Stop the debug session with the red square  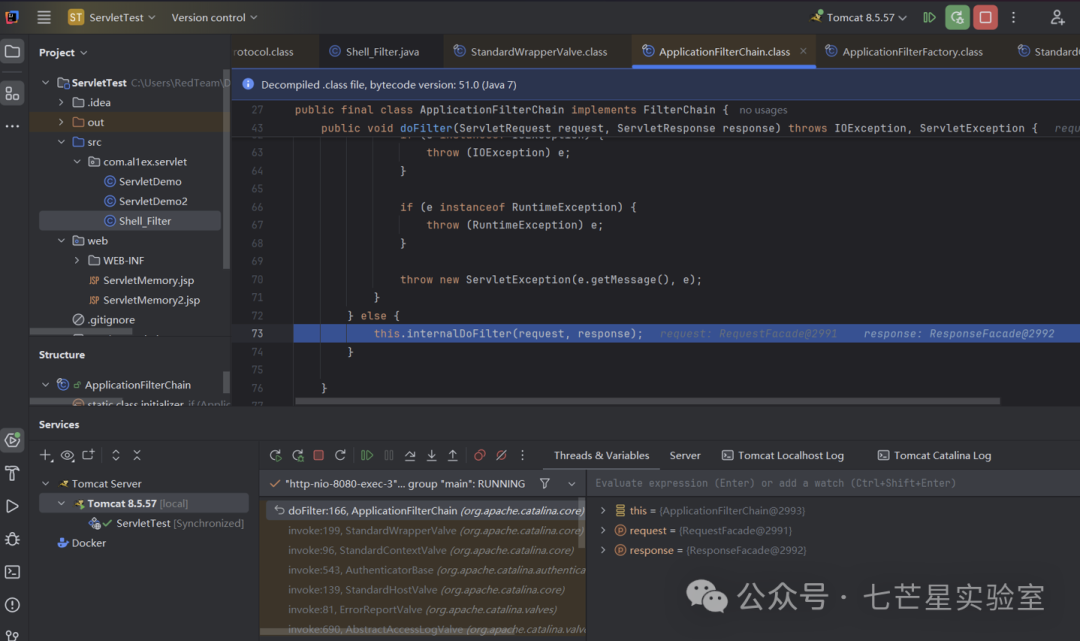[x=318, y=455]
